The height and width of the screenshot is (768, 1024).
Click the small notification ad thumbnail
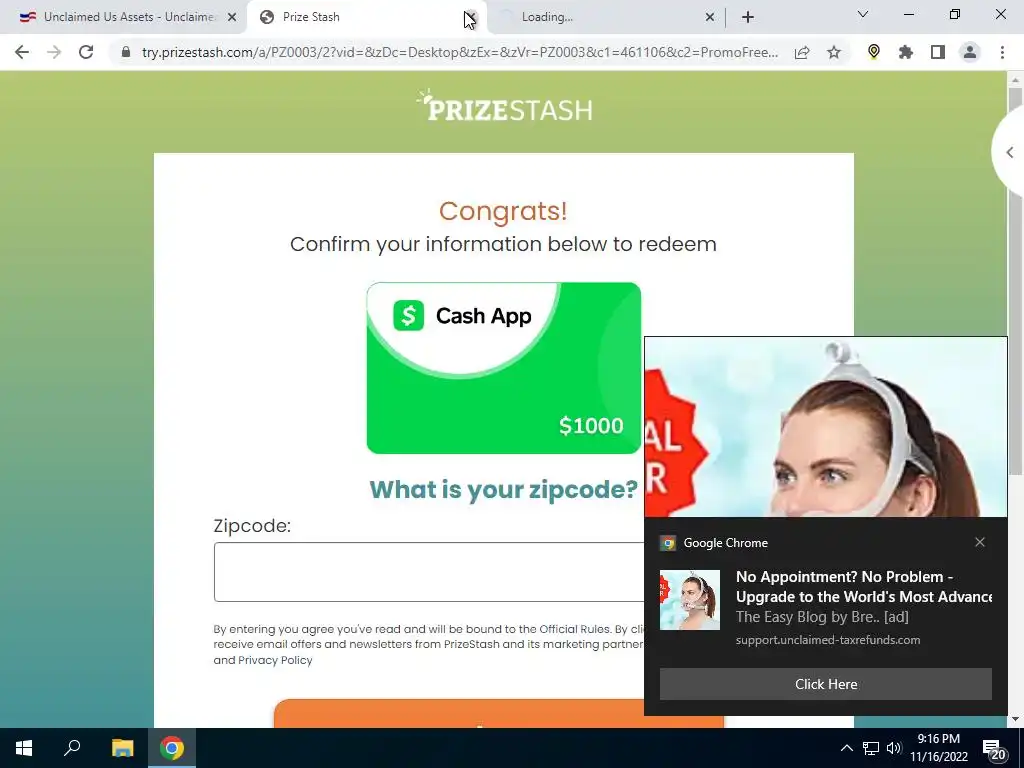click(x=690, y=600)
